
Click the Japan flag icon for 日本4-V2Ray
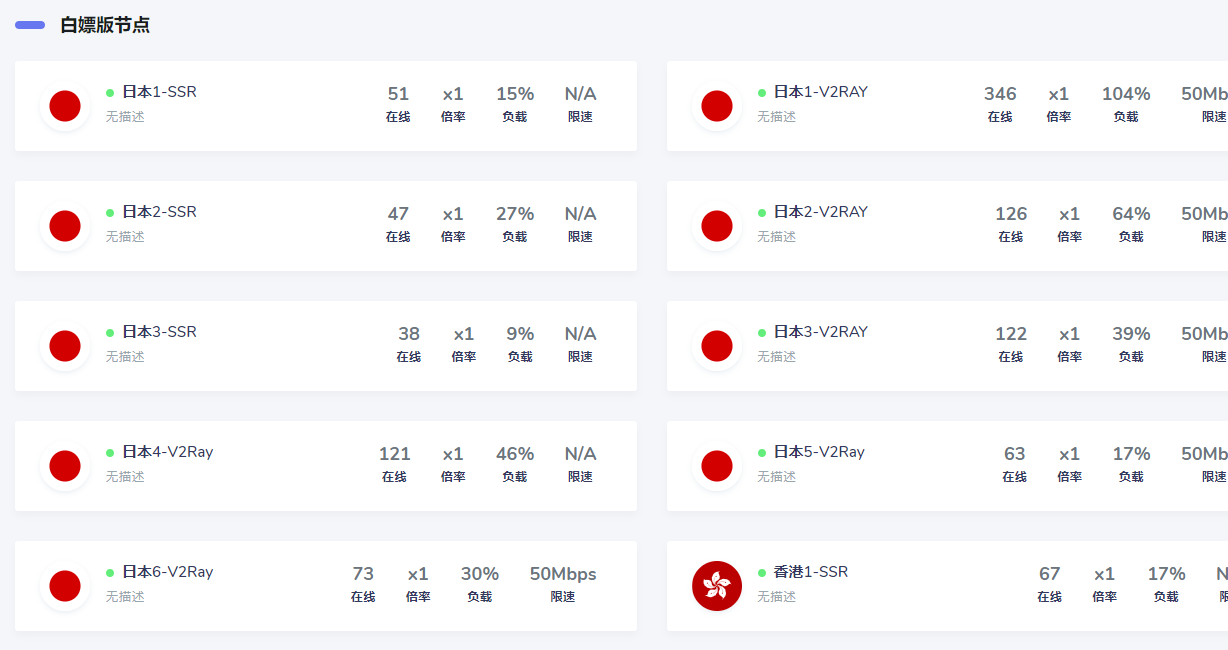tap(65, 466)
